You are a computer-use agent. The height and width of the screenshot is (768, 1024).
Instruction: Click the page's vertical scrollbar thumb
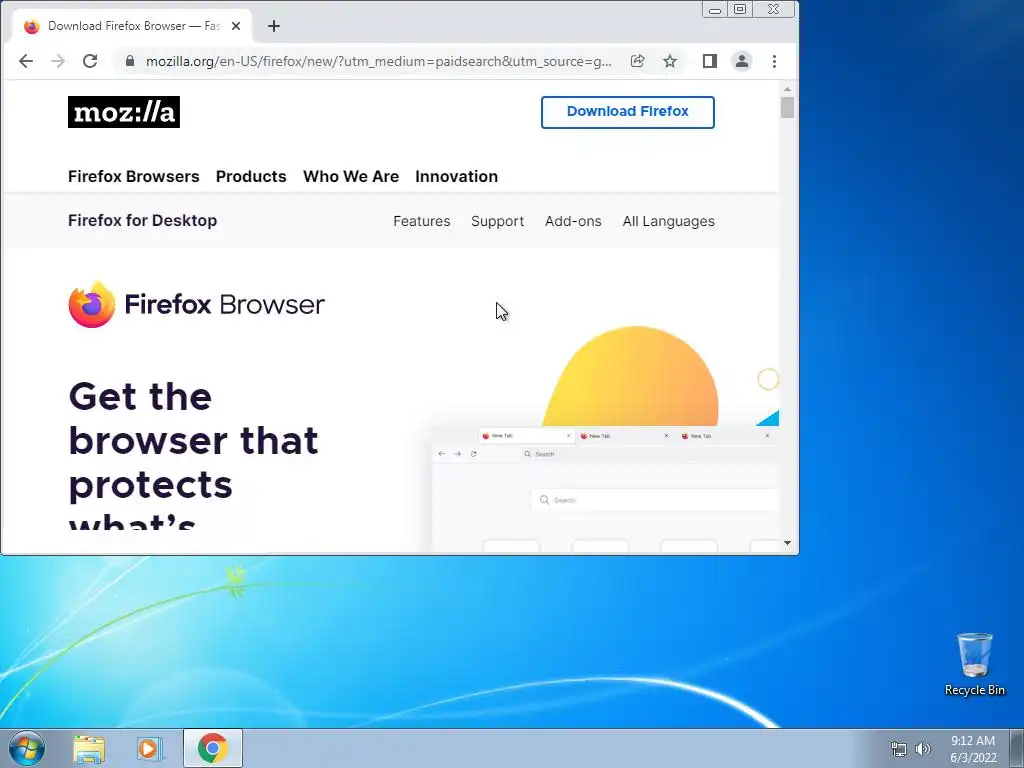(x=788, y=108)
